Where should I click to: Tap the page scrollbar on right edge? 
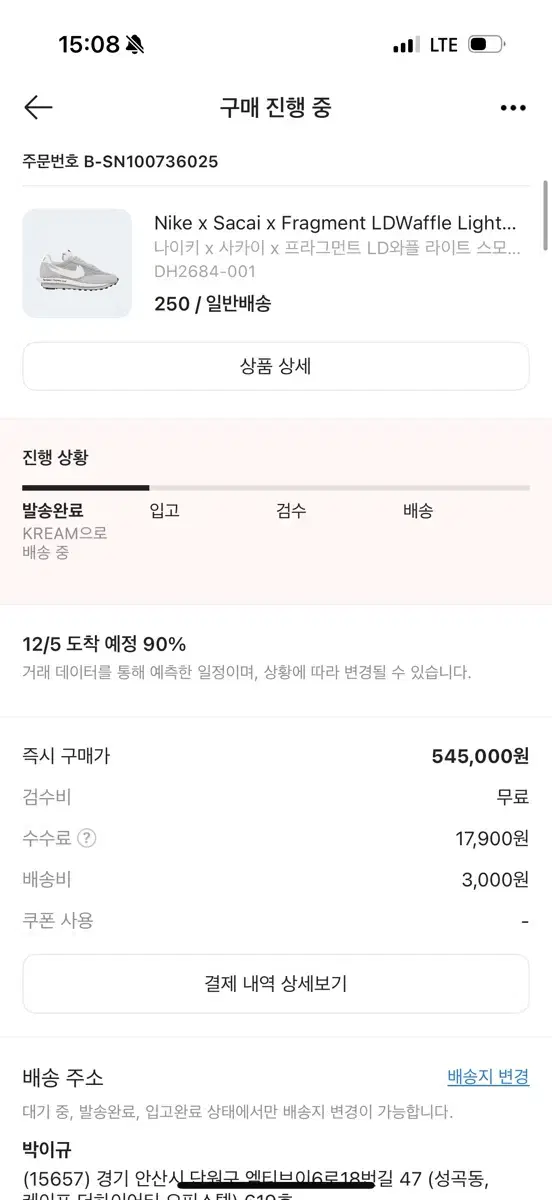(545, 215)
